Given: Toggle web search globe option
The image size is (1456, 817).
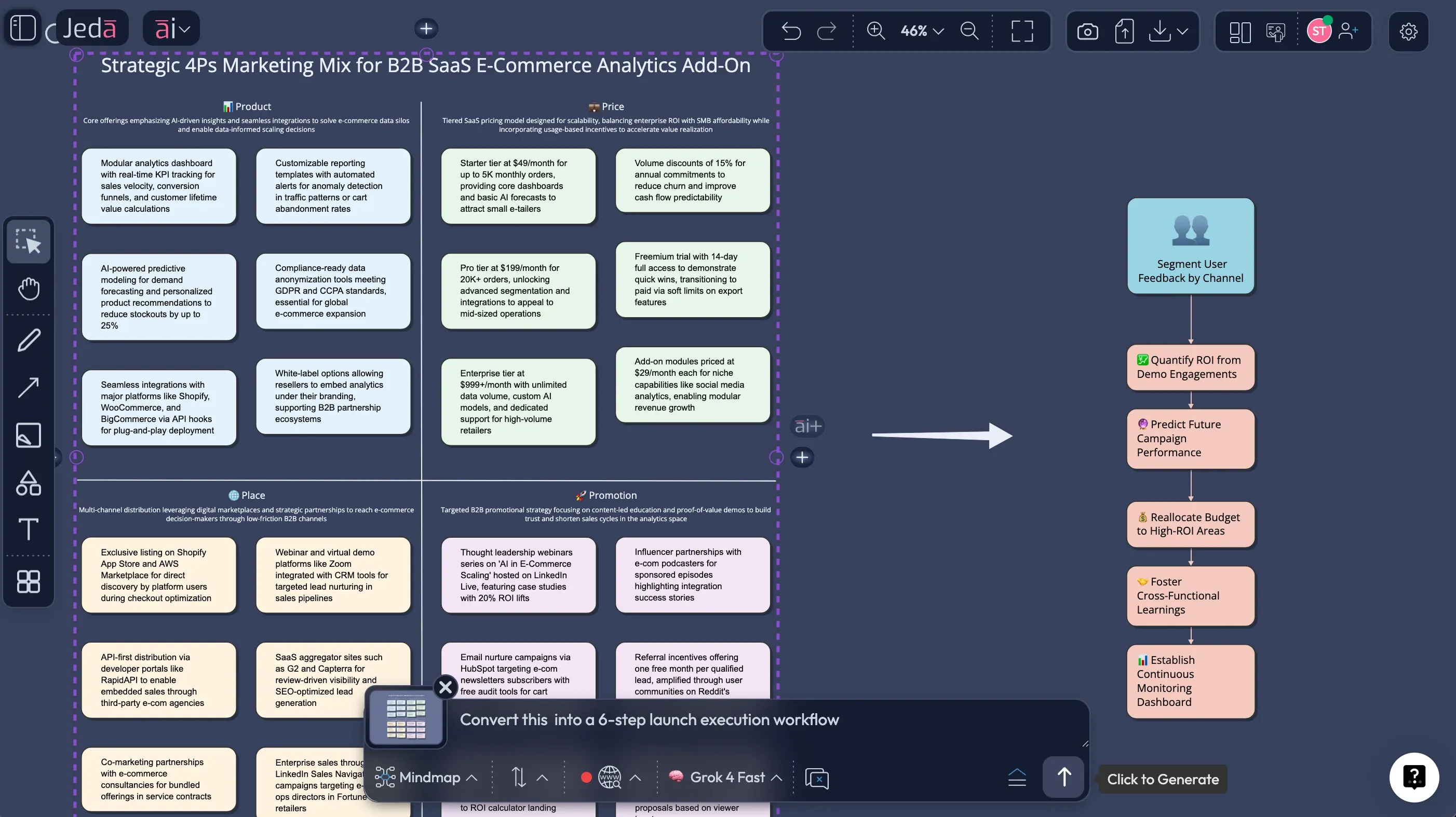Looking at the screenshot, I should (x=609, y=778).
